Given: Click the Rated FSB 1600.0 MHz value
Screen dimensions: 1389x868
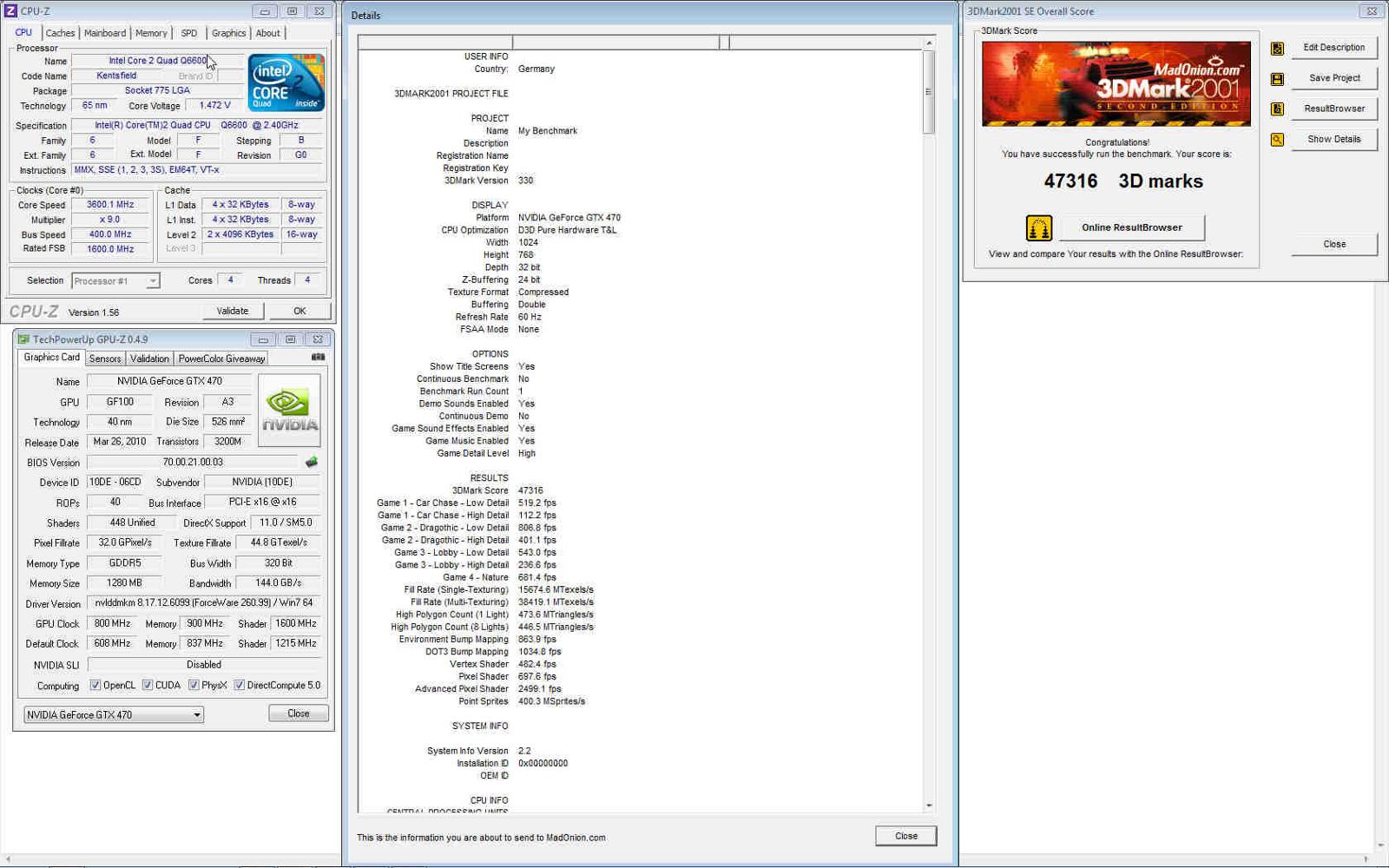Looking at the screenshot, I should (110, 249).
